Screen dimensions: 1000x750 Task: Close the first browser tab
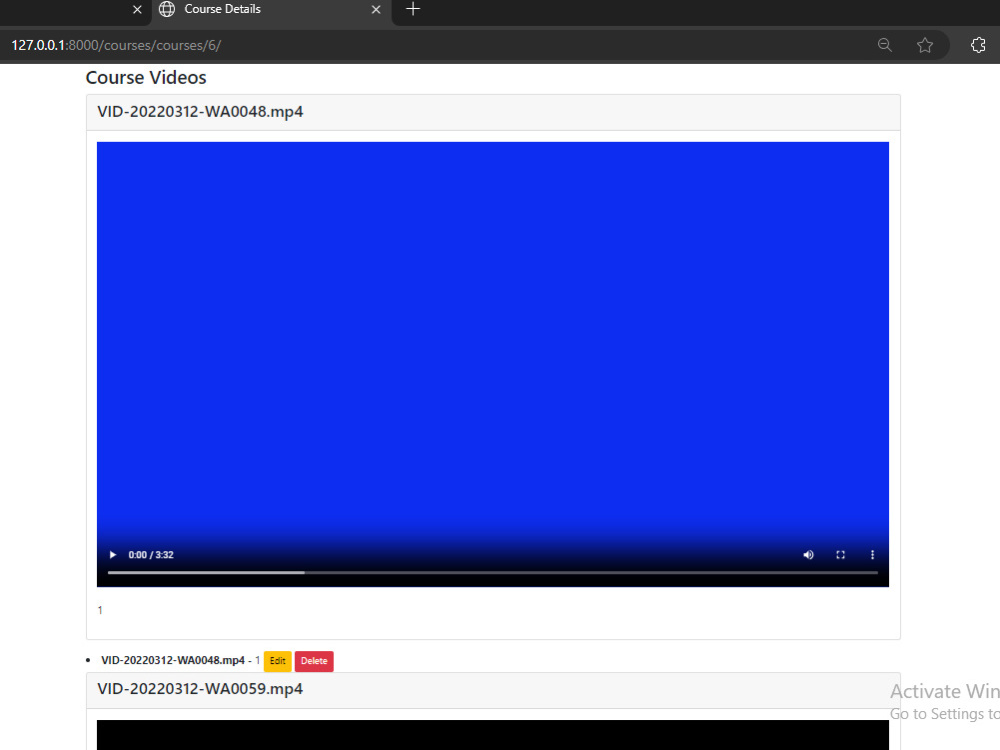(137, 10)
